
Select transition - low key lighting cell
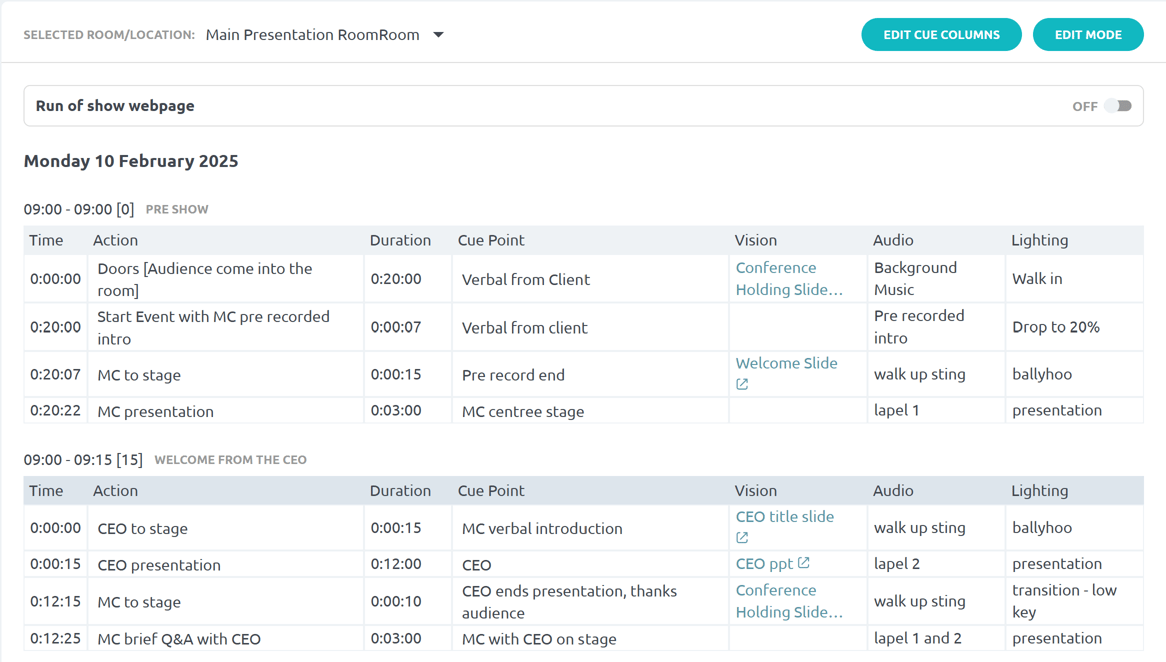click(x=1075, y=601)
